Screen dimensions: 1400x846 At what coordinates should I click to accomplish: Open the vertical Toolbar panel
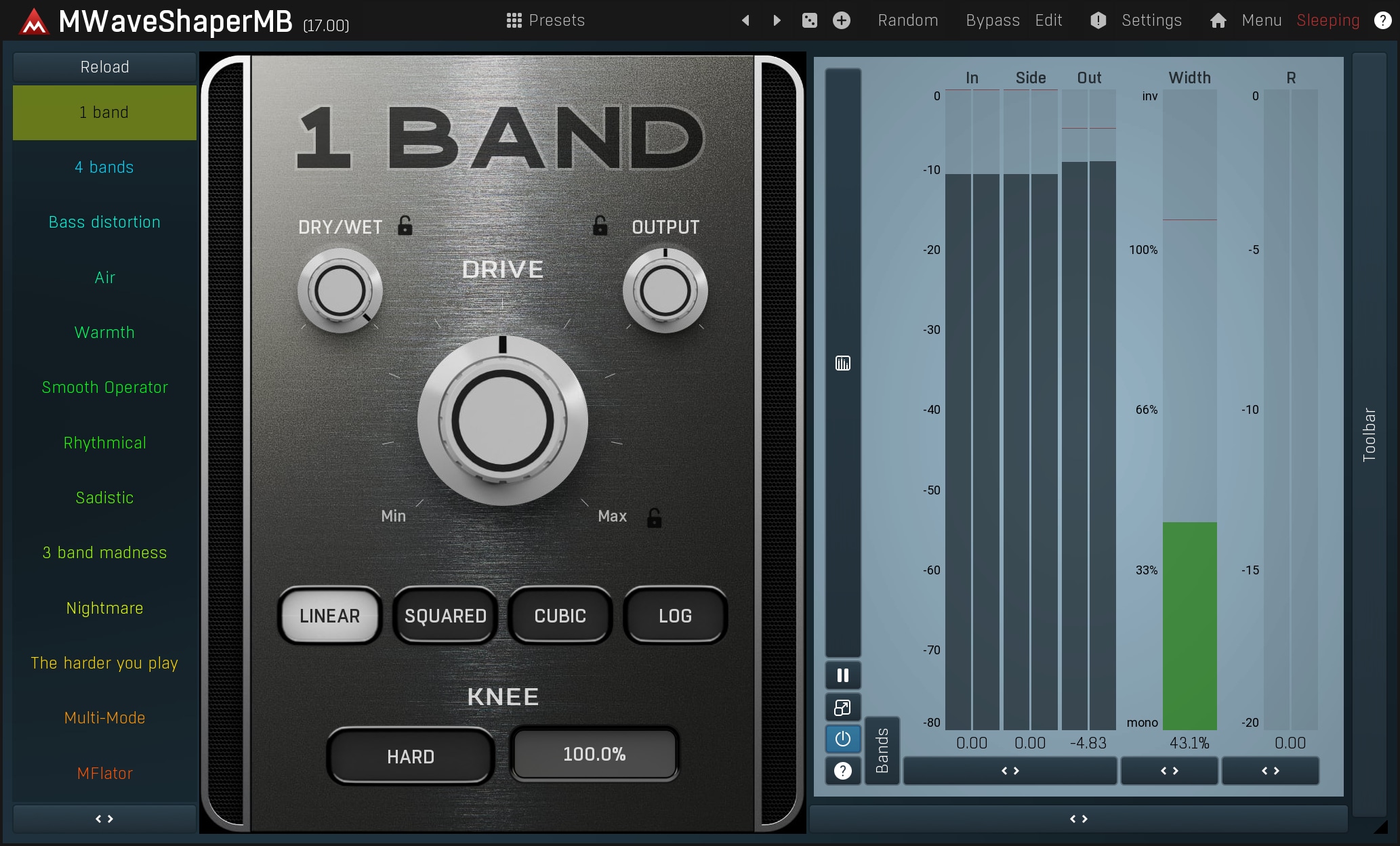click(x=1369, y=433)
